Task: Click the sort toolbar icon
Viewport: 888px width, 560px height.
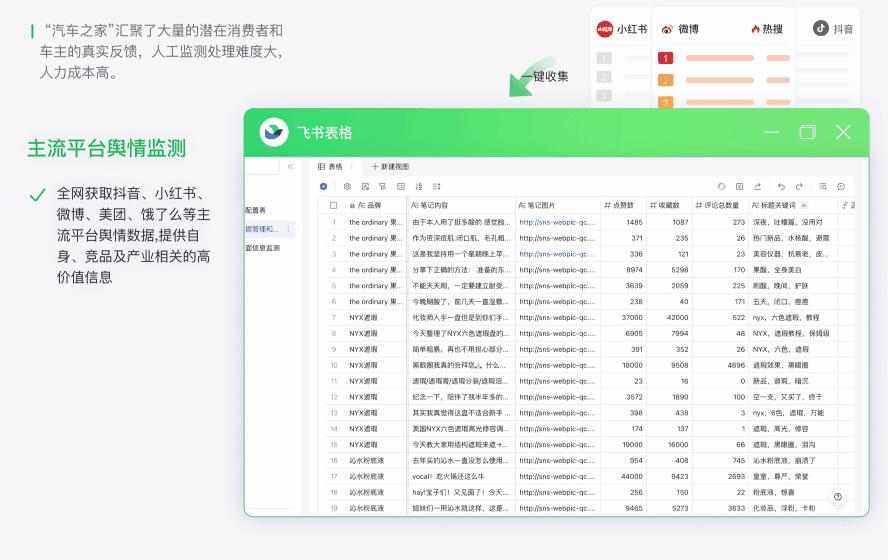Action: (419, 186)
